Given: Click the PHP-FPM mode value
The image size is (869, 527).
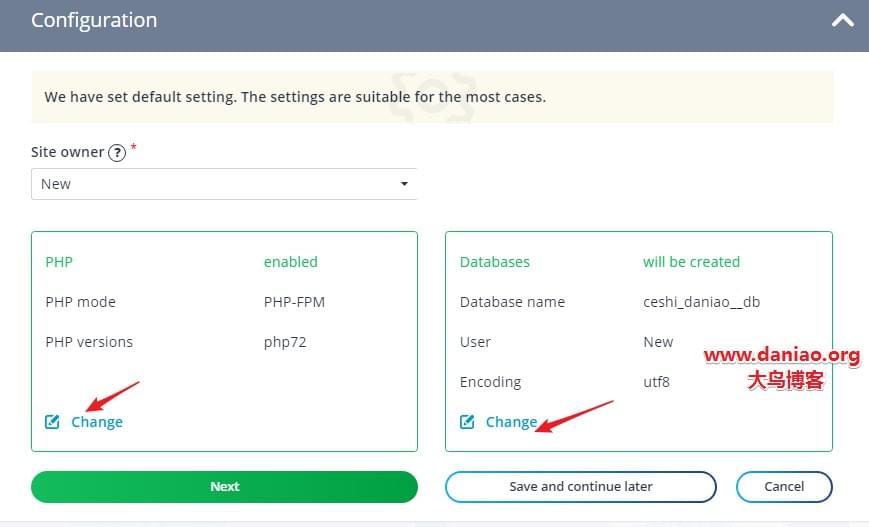Looking at the screenshot, I should [294, 302].
